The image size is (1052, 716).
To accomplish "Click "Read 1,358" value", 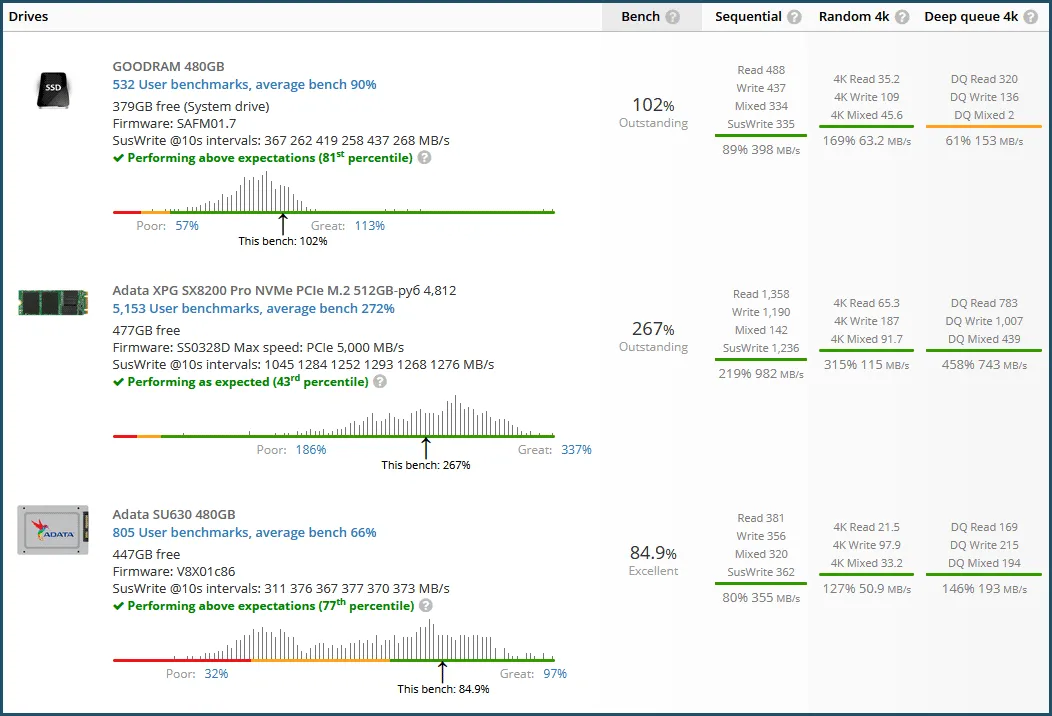I will [x=761, y=295].
